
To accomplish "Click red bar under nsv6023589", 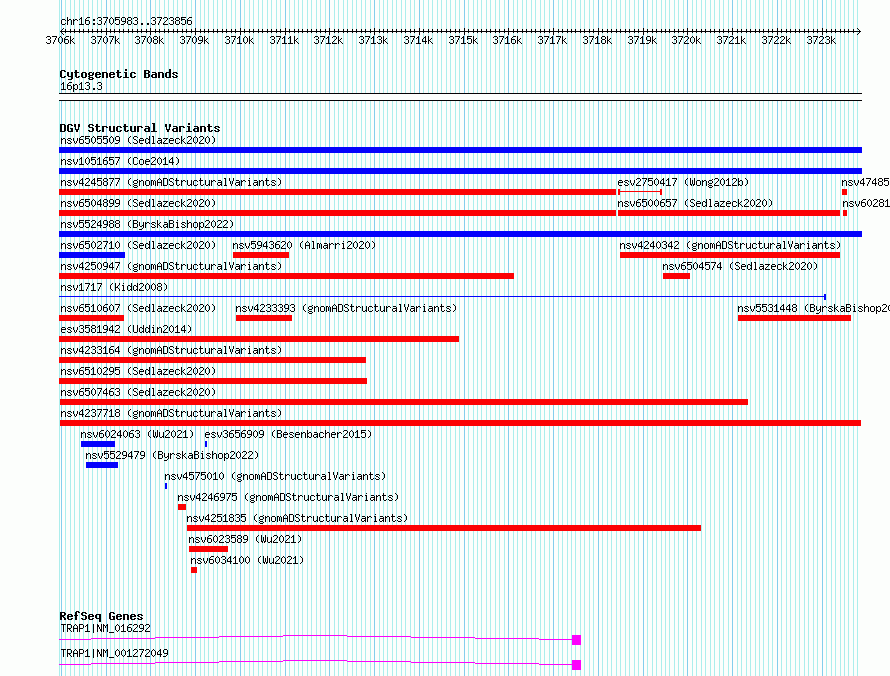I will tap(208, 549).
